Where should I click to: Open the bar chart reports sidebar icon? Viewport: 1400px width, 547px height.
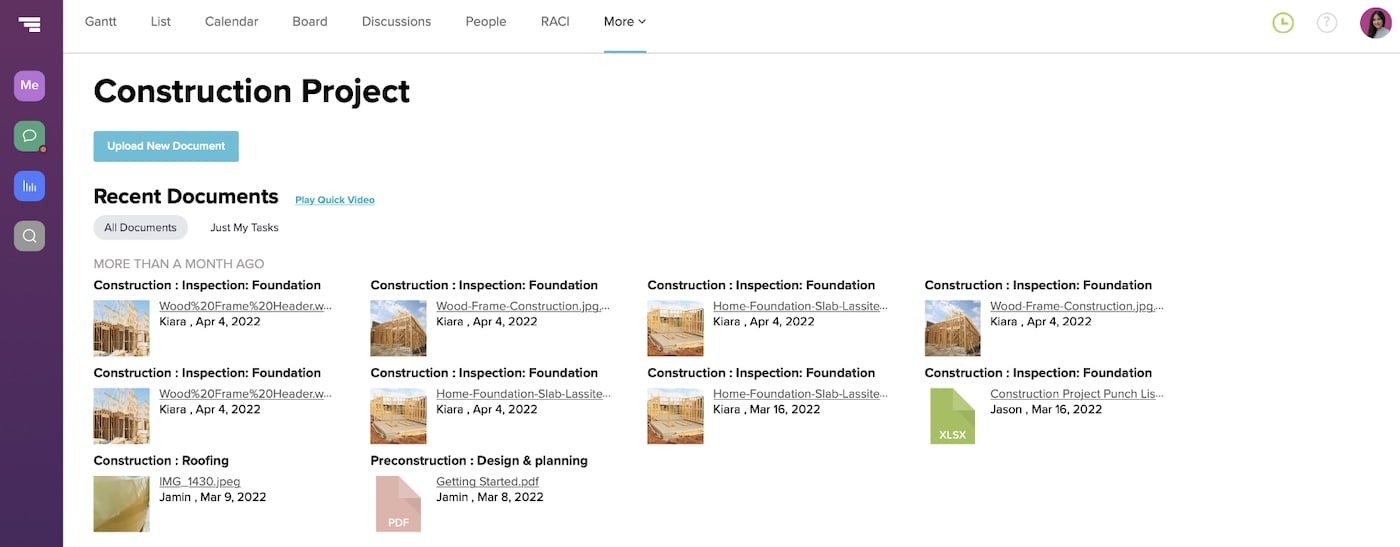click(x=30, y=185)
